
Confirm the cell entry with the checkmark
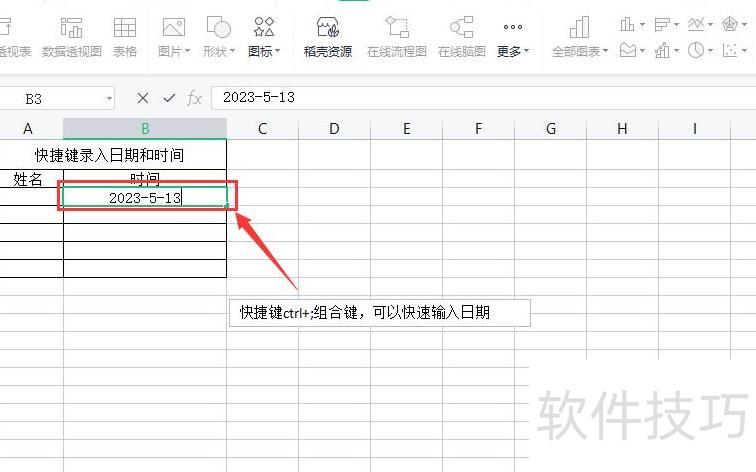(x=169, y=98)
